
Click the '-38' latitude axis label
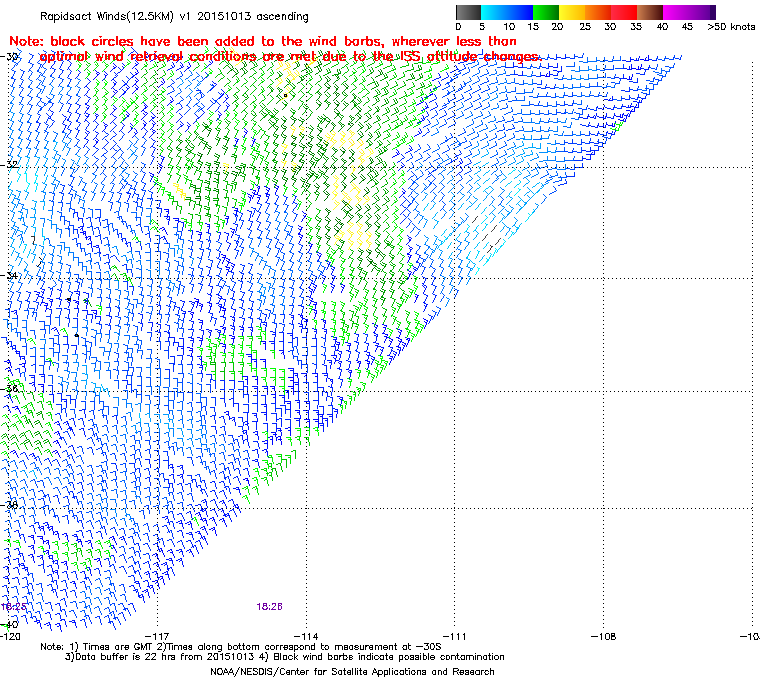point(9,505)
